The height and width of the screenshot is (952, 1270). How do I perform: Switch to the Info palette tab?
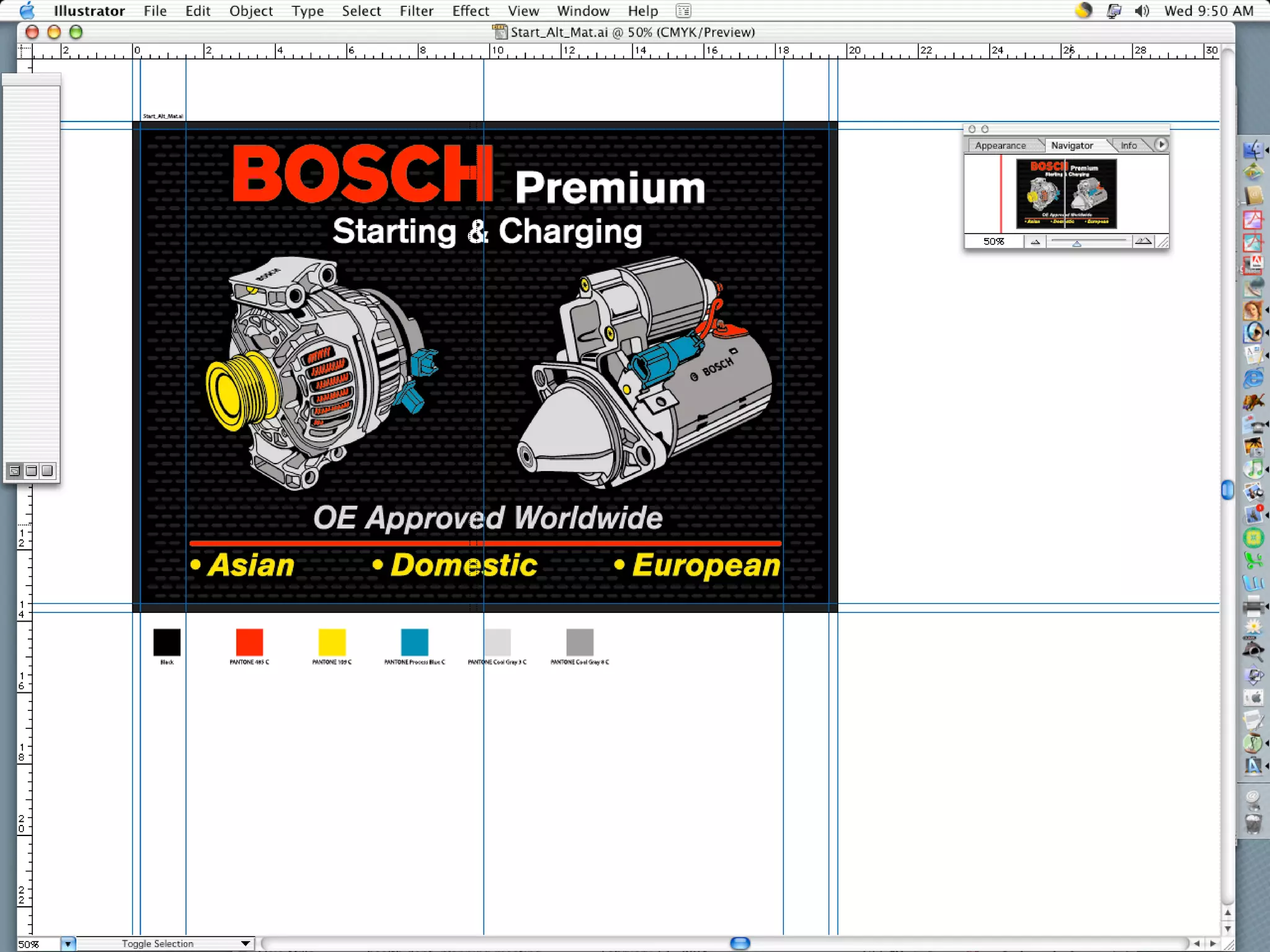pyautogui.click(x=1128, y=146)
